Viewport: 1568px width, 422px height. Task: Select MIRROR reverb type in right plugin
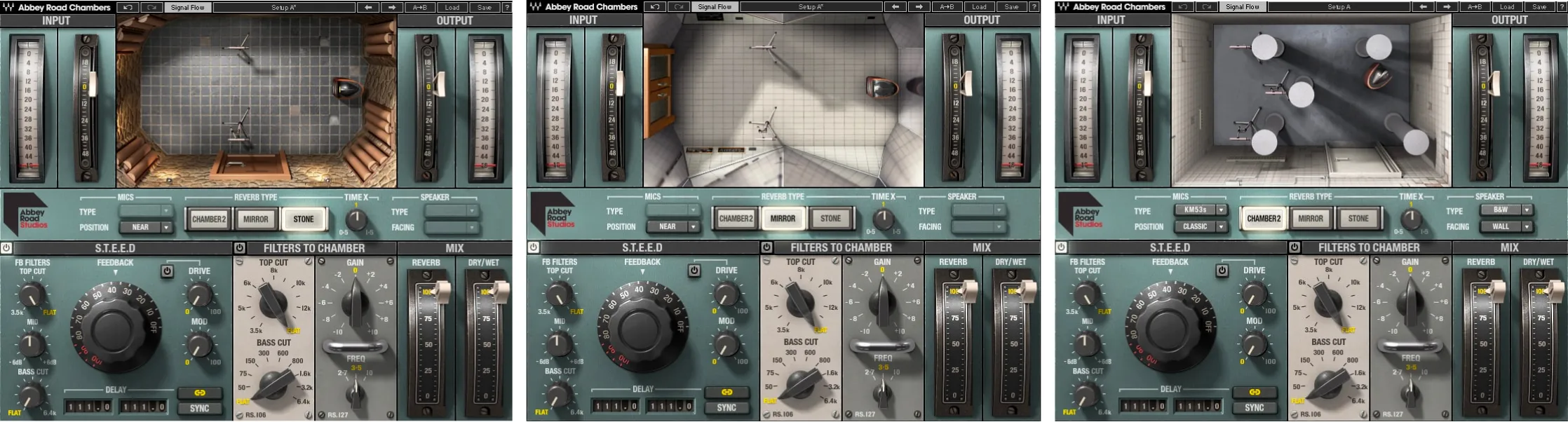[x=1311, y=219]
